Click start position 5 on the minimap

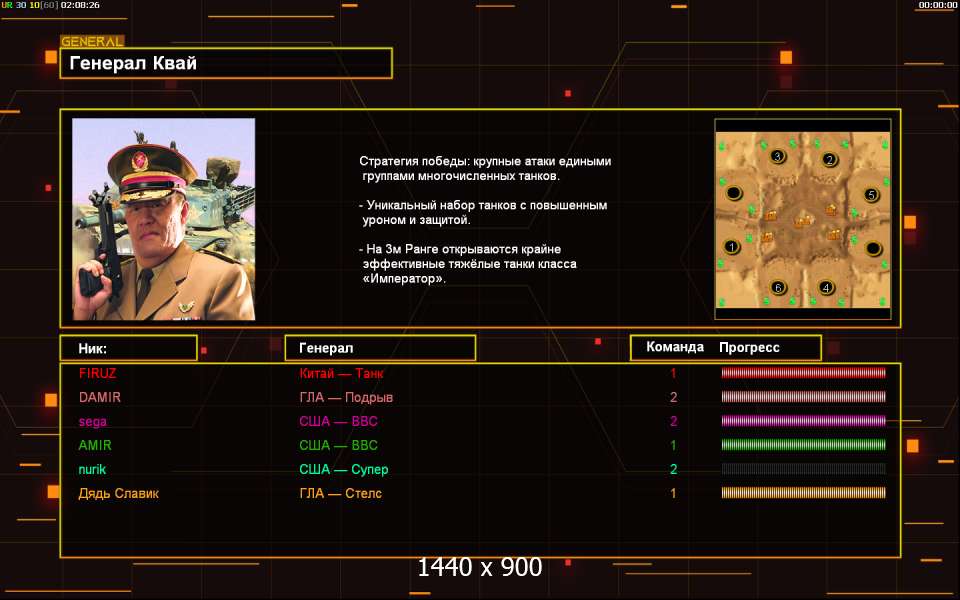coord(871,195)
